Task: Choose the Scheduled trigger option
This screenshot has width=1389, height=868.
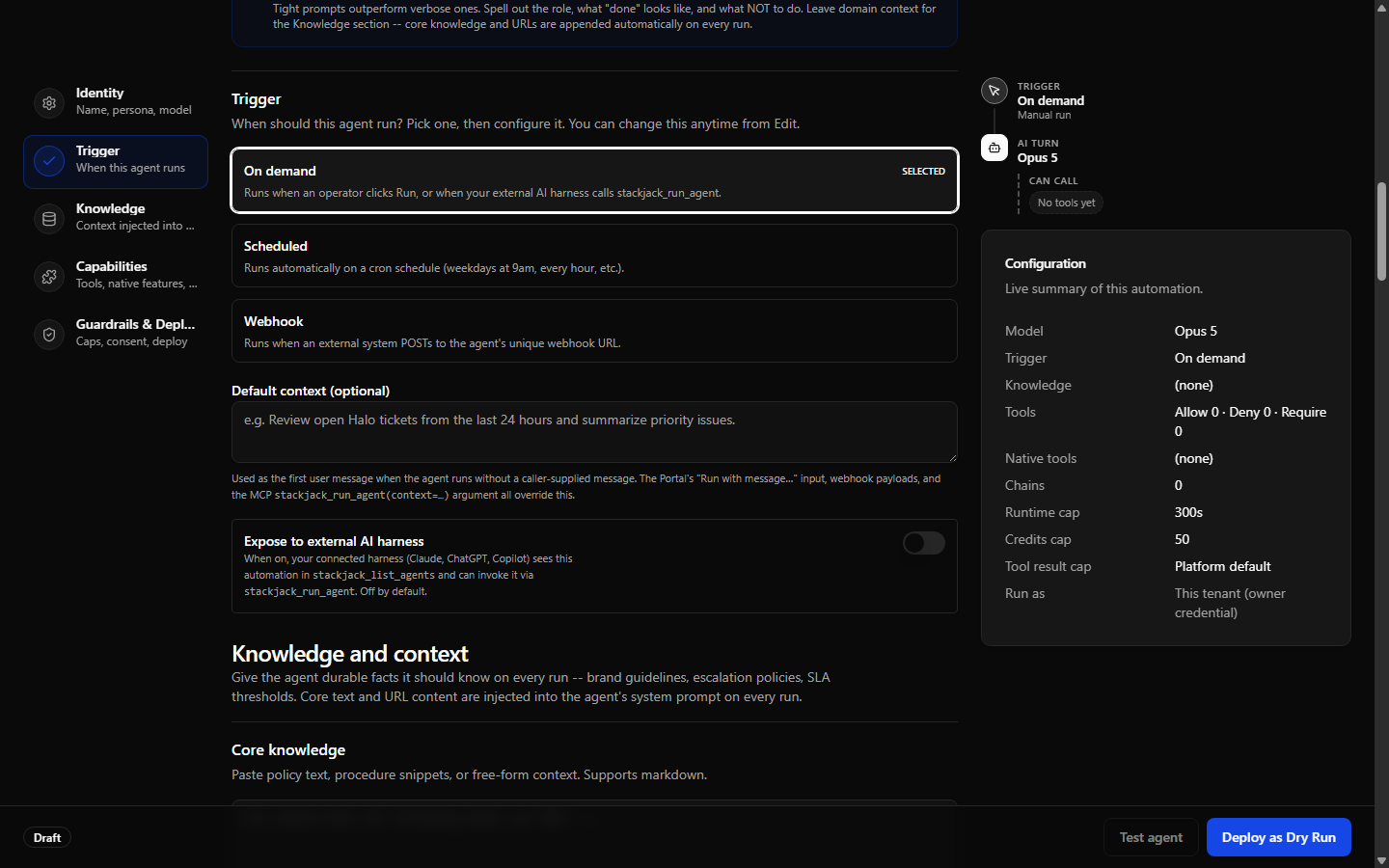Action: 594,256
